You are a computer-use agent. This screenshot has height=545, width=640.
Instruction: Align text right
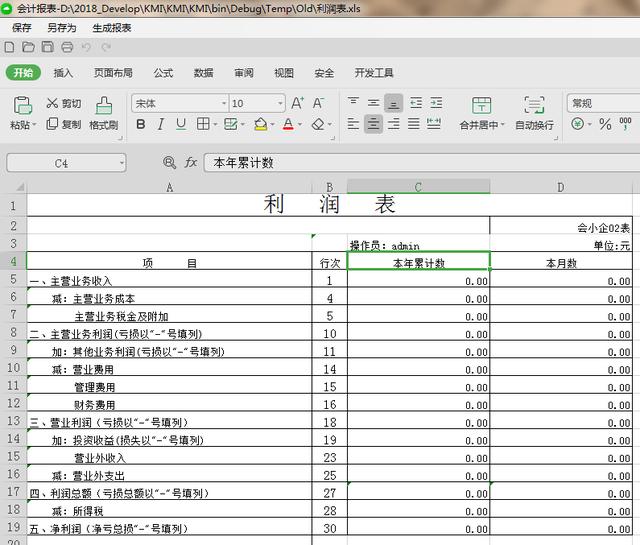(393, 124)
